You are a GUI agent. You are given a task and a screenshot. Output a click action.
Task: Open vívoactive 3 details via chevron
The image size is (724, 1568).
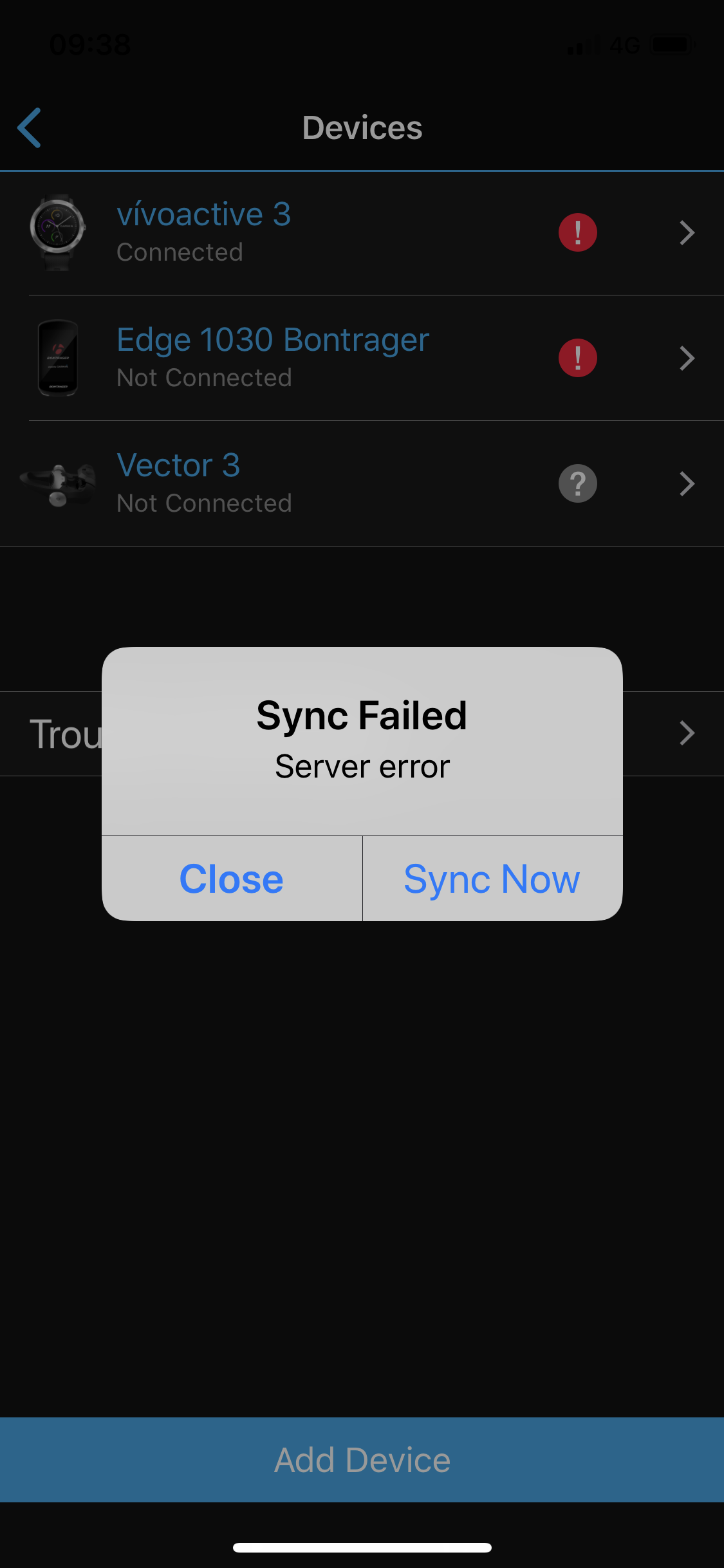[687, 232]
